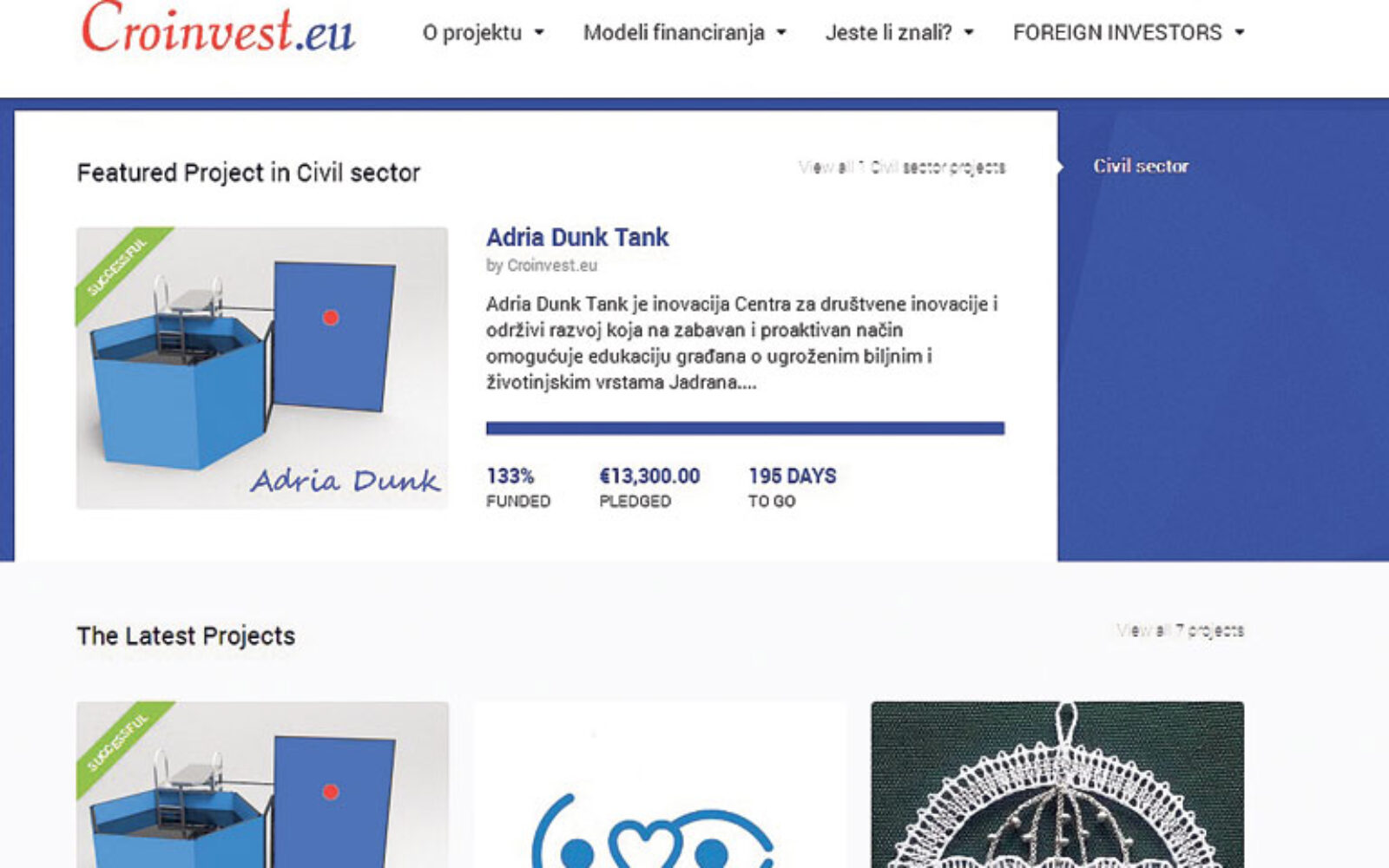Viewport: 1389px width, 868px height.
Task: Open the Modeli financiranja menu
Action: pyautogui.click(x=674, y=33)
